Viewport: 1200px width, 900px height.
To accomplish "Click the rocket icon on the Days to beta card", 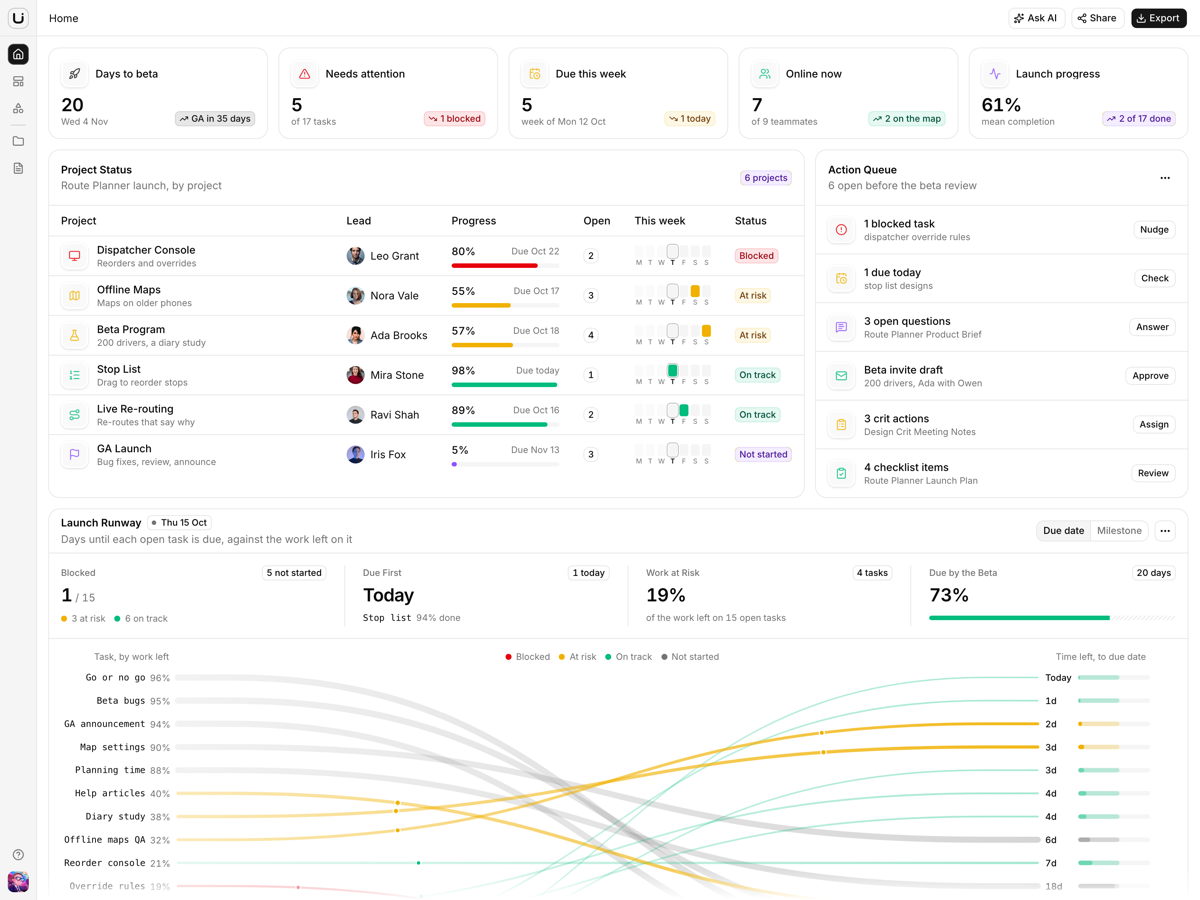I will click(x=75, y=74).
